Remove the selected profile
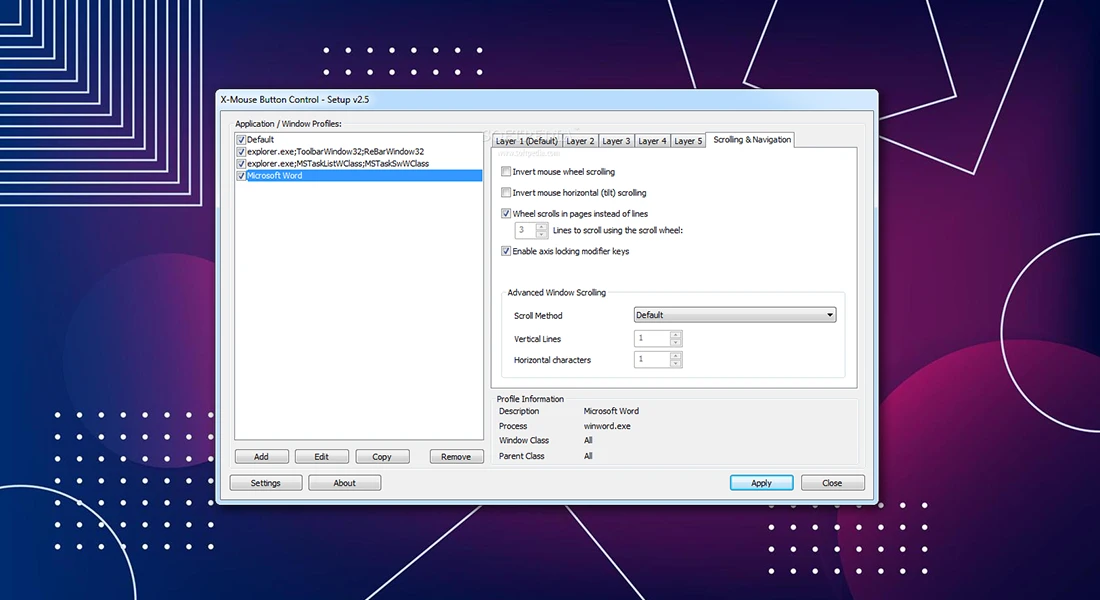Image resolution: width=1100 pixels, height=600 pixels. [x=457, y=457]
